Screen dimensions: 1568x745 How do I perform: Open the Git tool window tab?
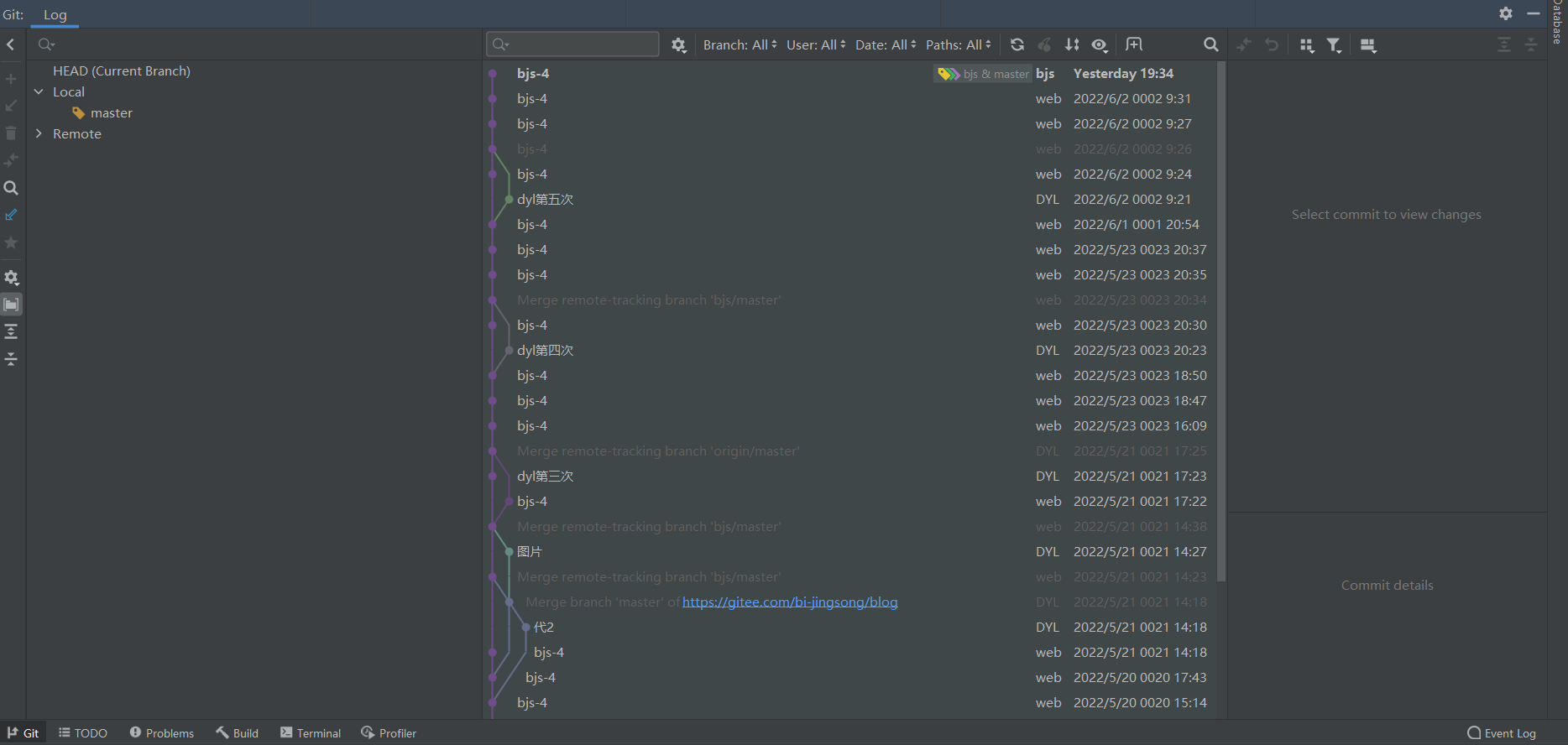point(24,733)
